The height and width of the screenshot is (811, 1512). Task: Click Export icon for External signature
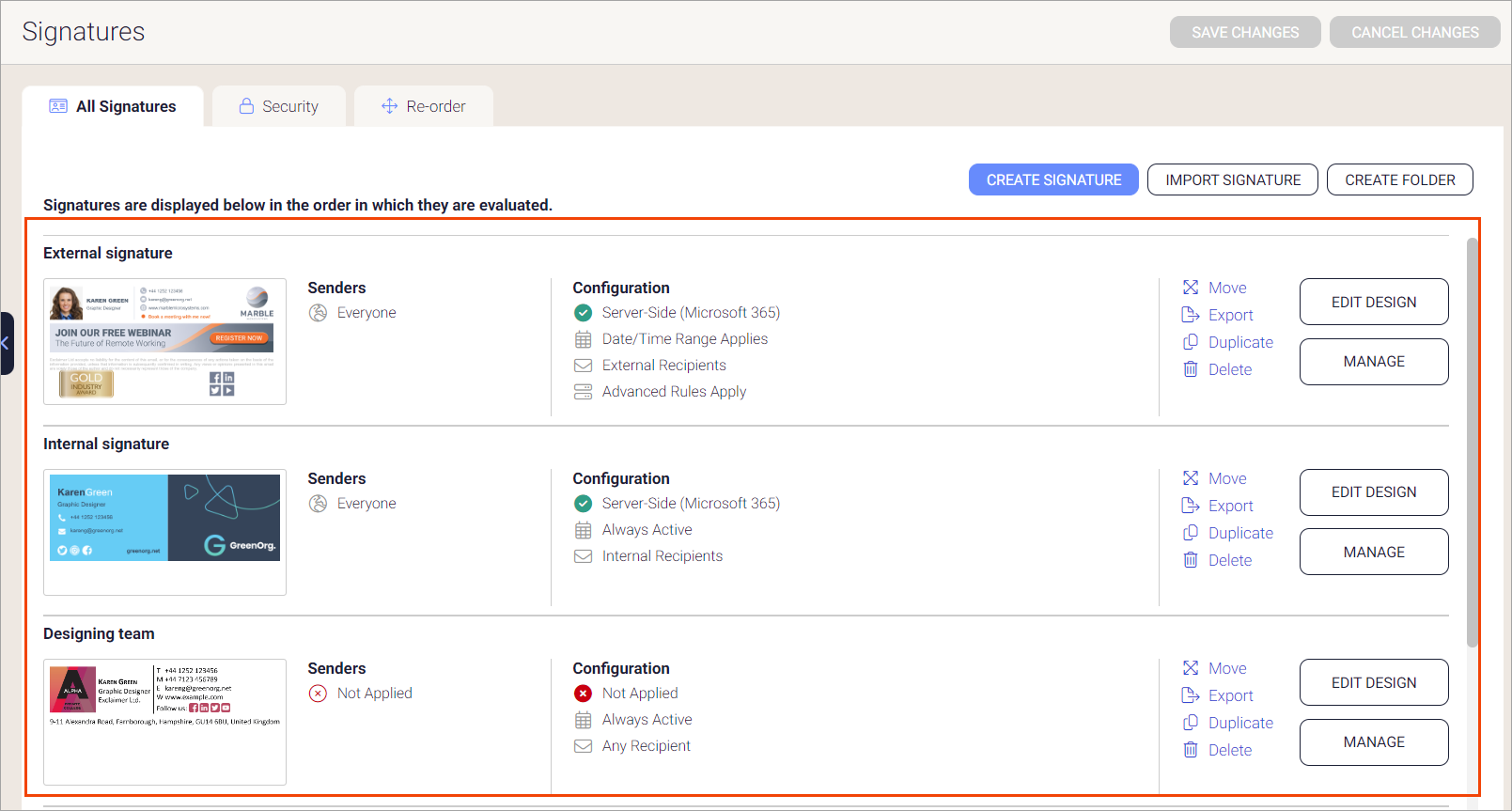point(1191,315)
